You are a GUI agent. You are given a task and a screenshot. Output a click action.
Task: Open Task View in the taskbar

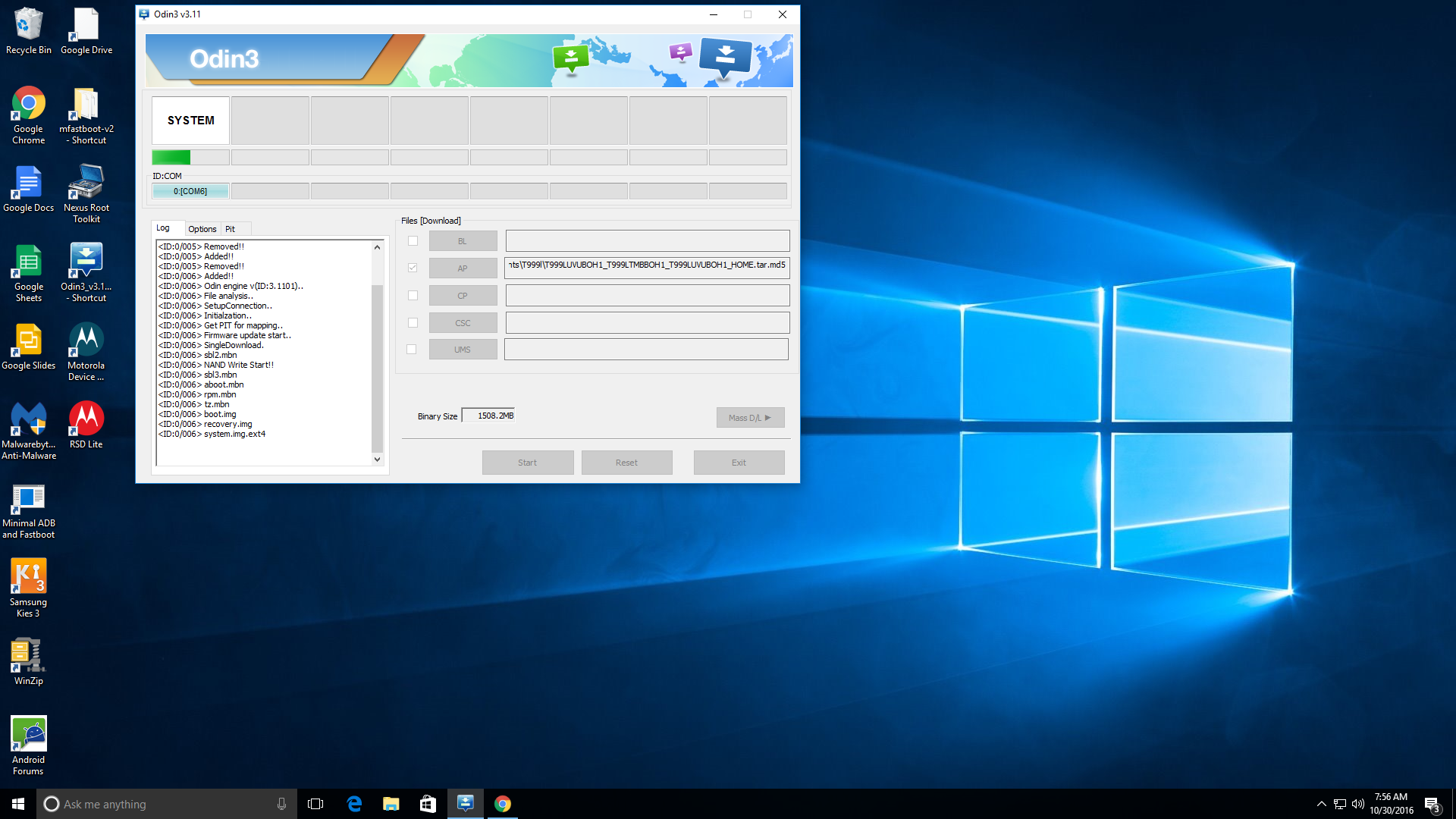[x=315, y=804]
